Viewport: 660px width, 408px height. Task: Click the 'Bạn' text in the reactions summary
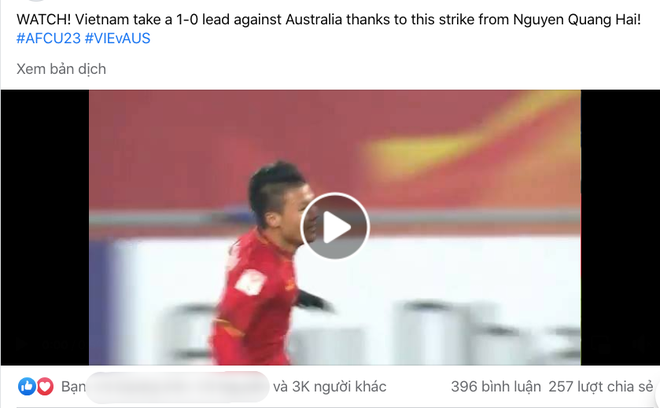73,387
